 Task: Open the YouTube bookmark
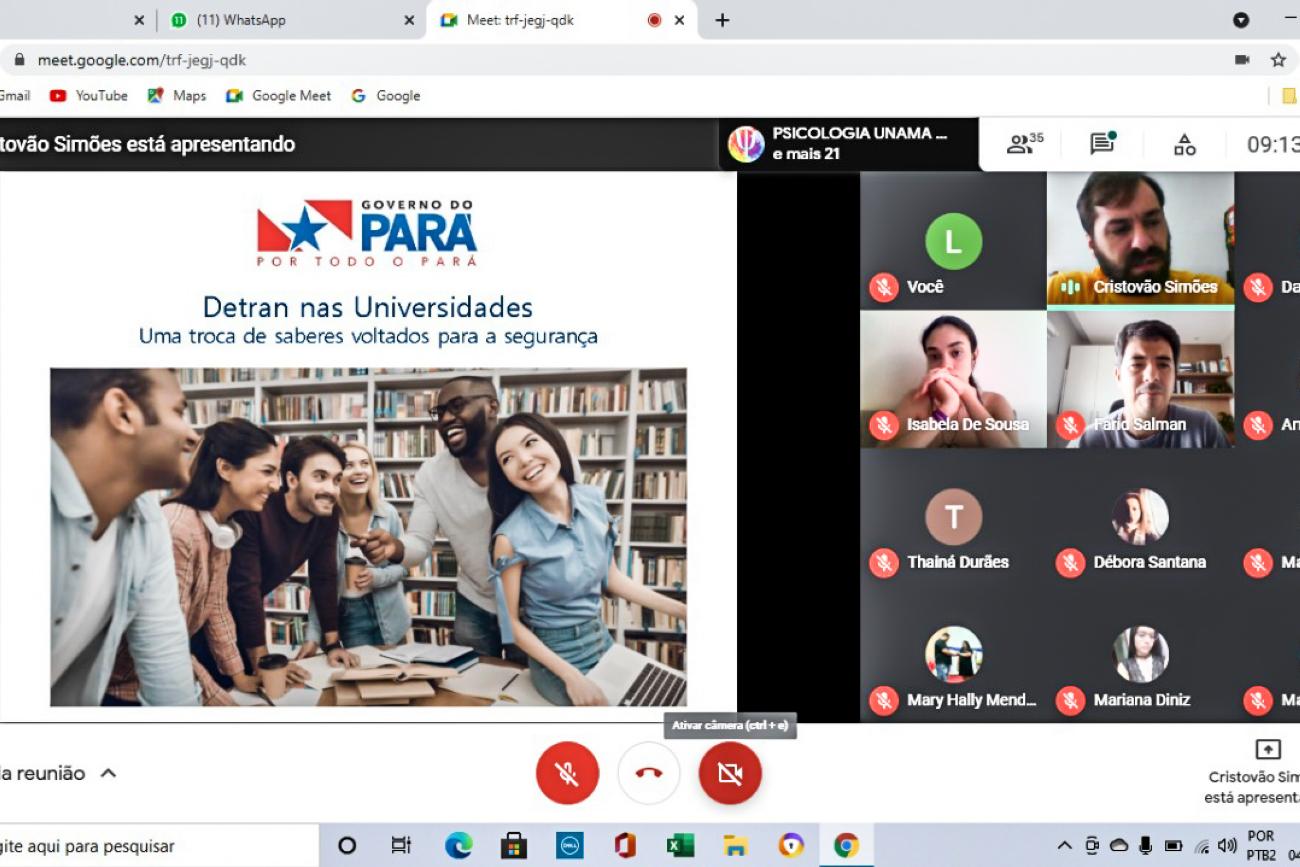click(90, 96)
